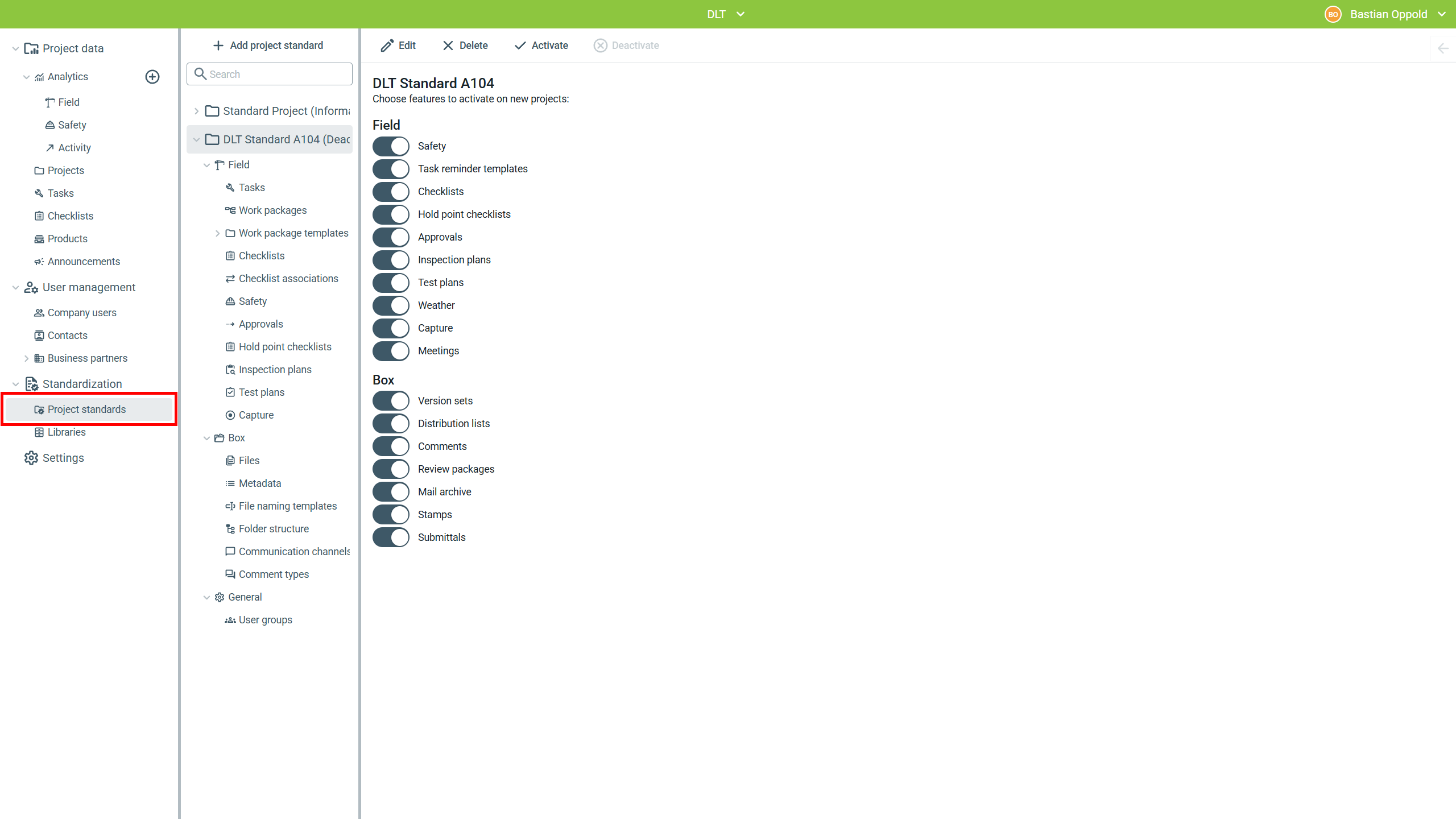Open Settings via the gear icon
The width and height of the screenshot is (1456, 819).
pos(31,458)
